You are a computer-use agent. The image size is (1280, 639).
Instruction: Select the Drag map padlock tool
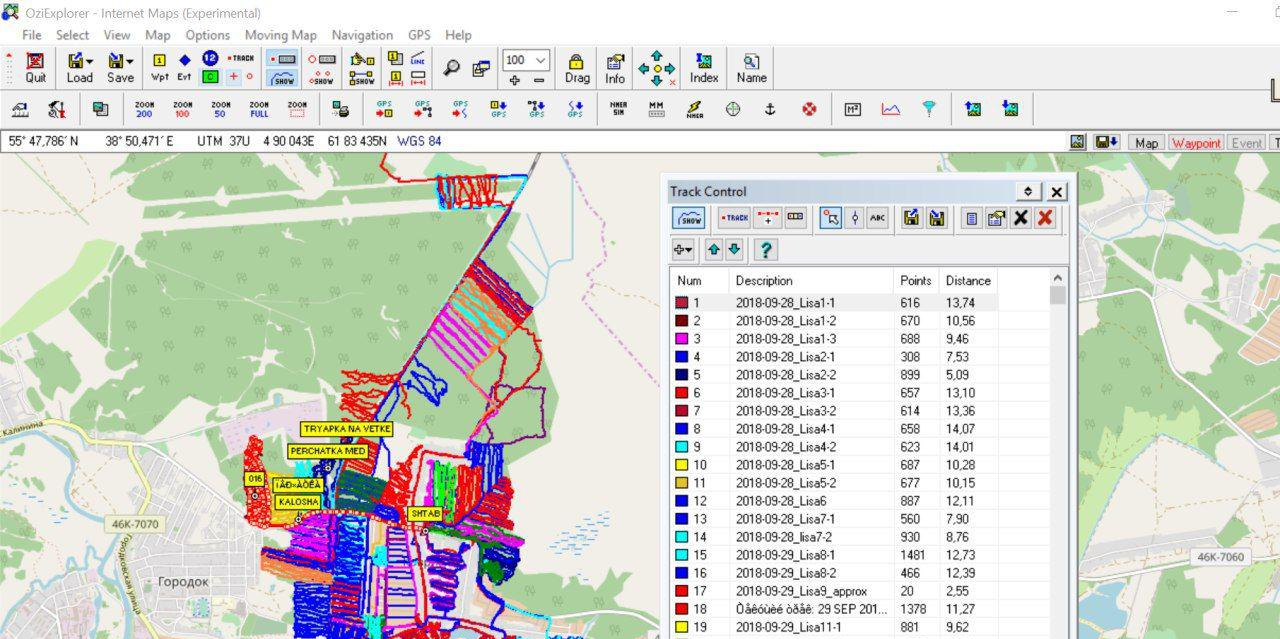(x=576, y=68)
